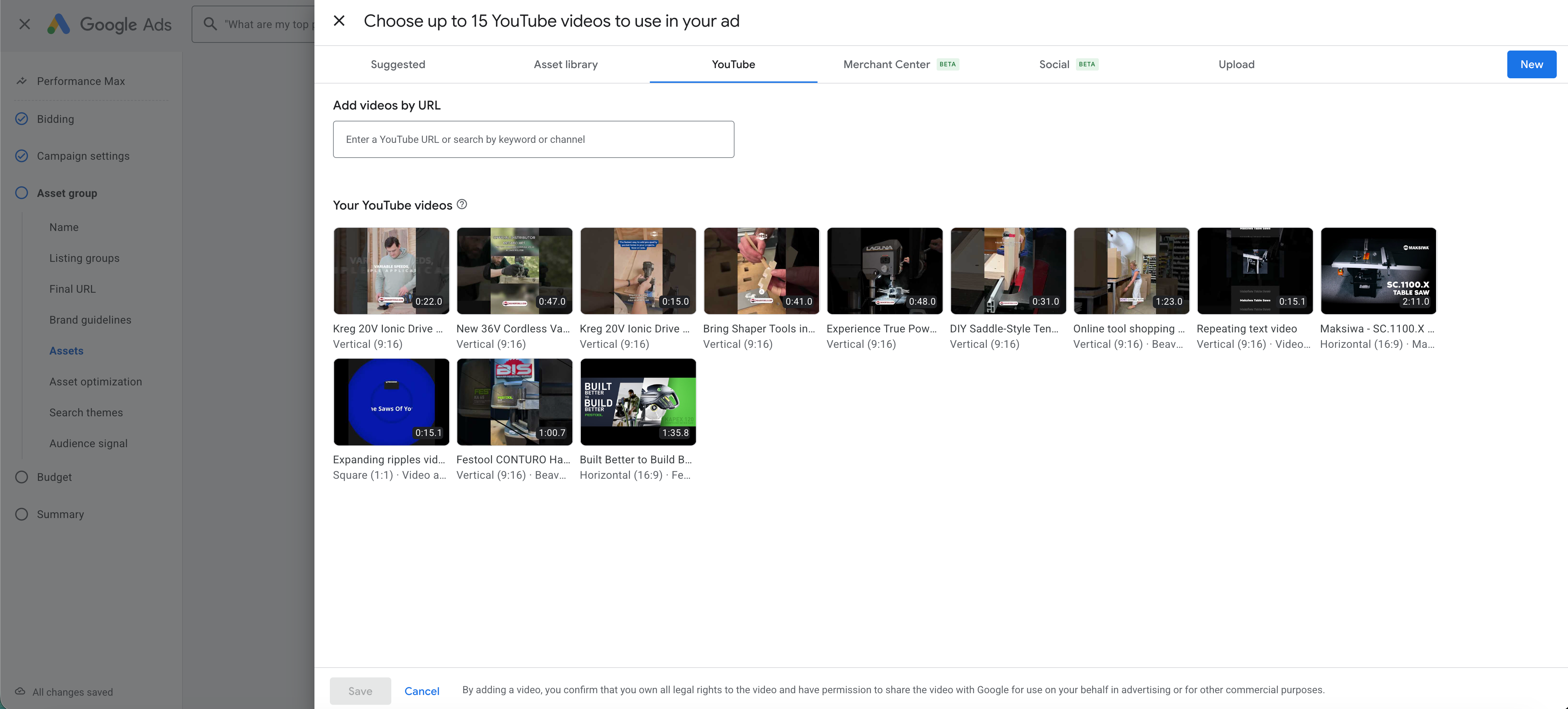Go to the Bidding step

click(x=55, y=119)
